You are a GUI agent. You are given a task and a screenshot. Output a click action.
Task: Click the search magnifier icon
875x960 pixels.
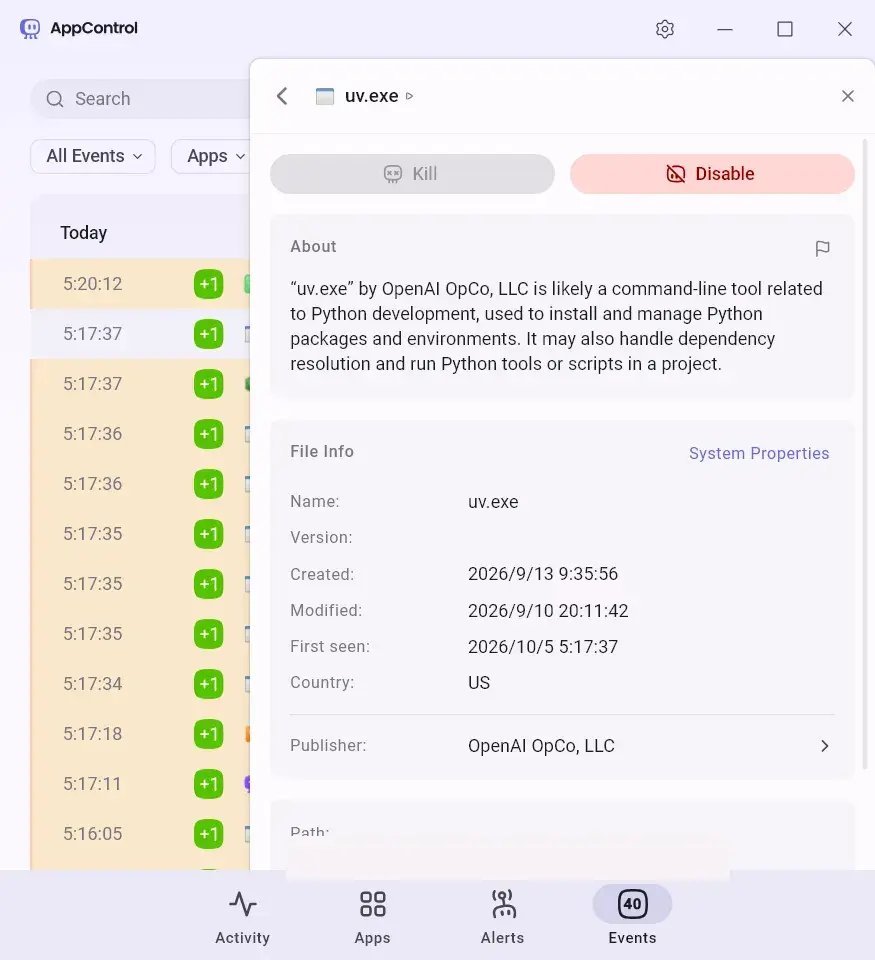point(55,99)
